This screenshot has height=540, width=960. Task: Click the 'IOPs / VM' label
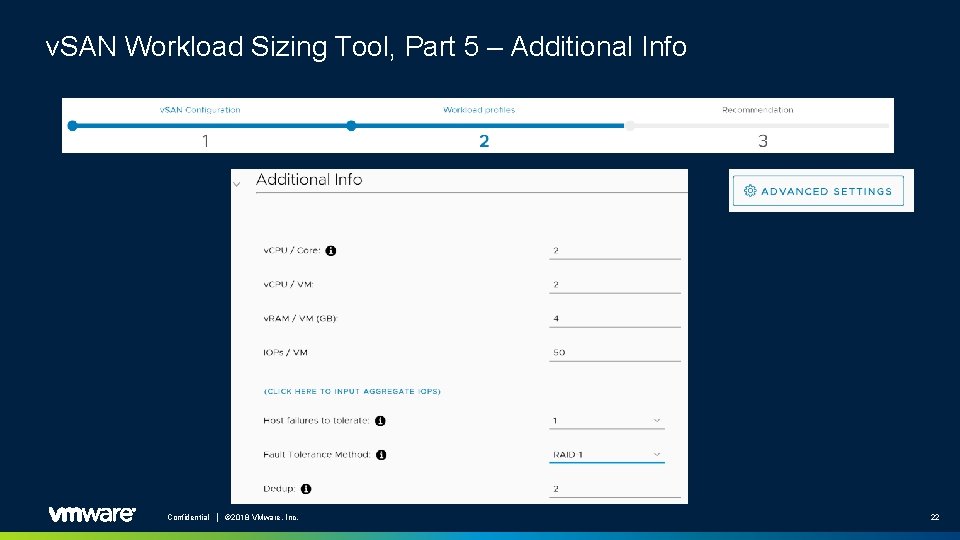click(285, 353)
